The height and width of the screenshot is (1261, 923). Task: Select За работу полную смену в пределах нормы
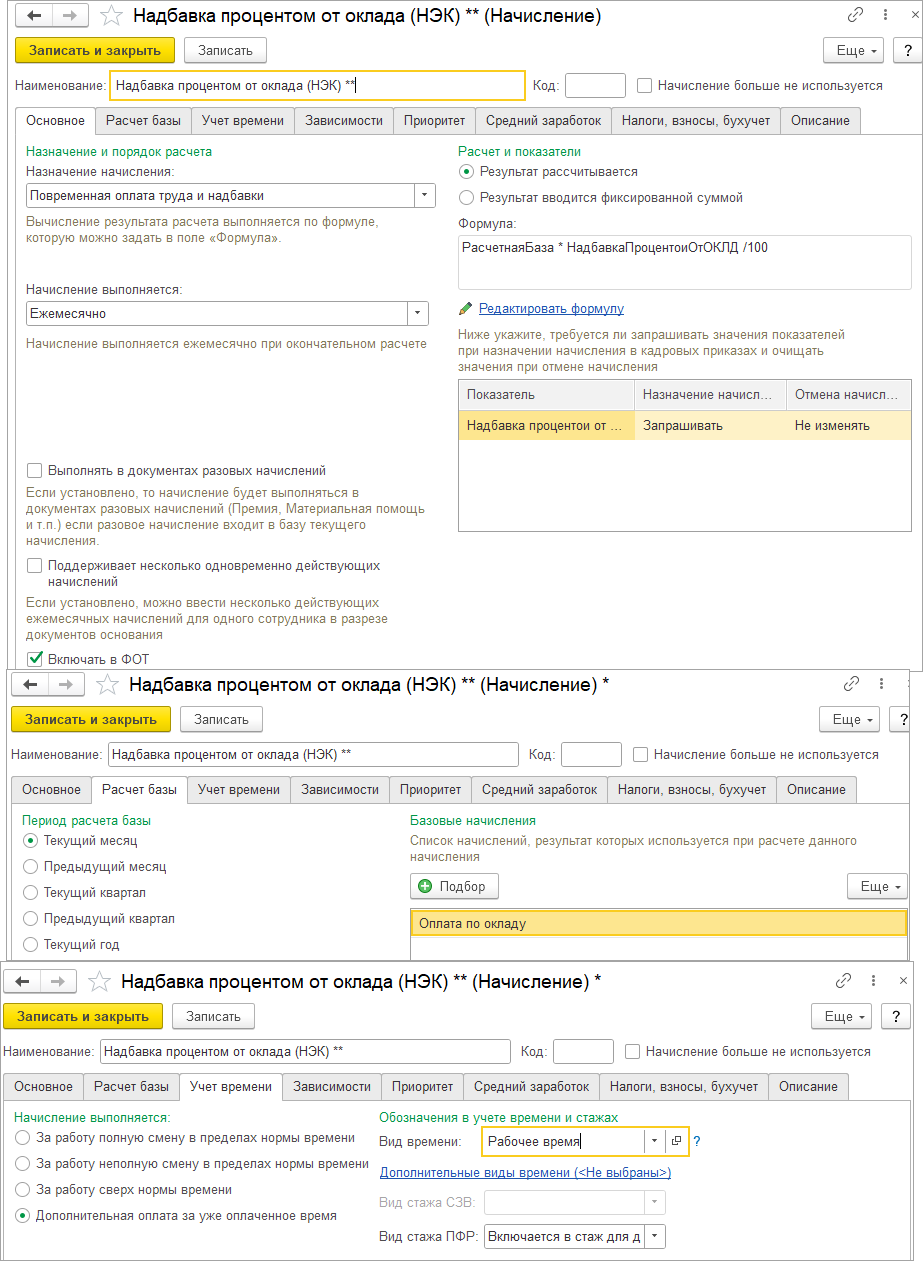pyautogui.click(x=22, y=1138)
